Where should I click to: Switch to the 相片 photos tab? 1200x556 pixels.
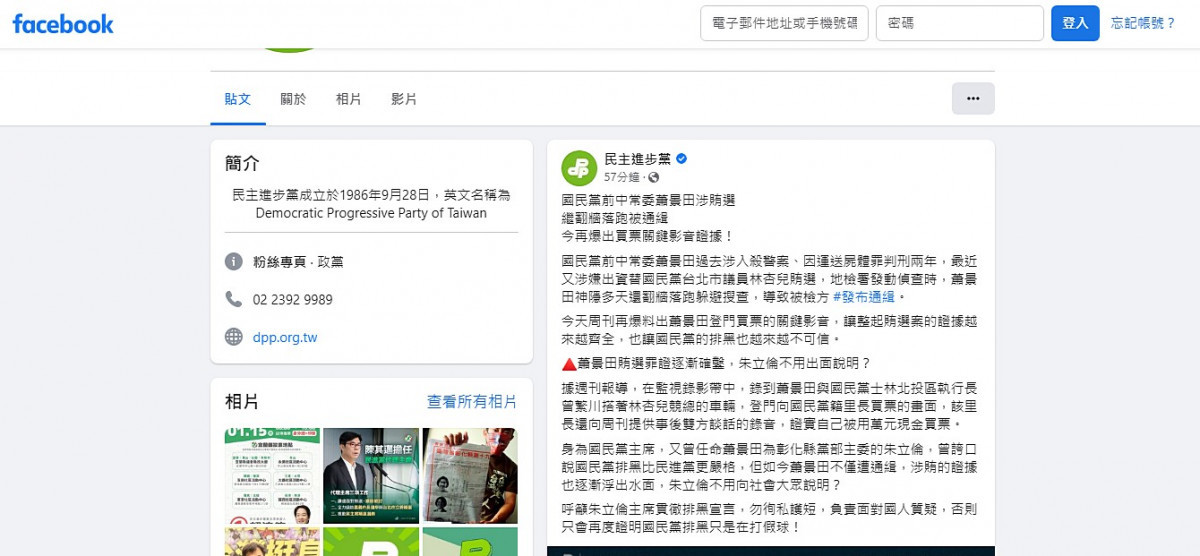tap(349, 99)
